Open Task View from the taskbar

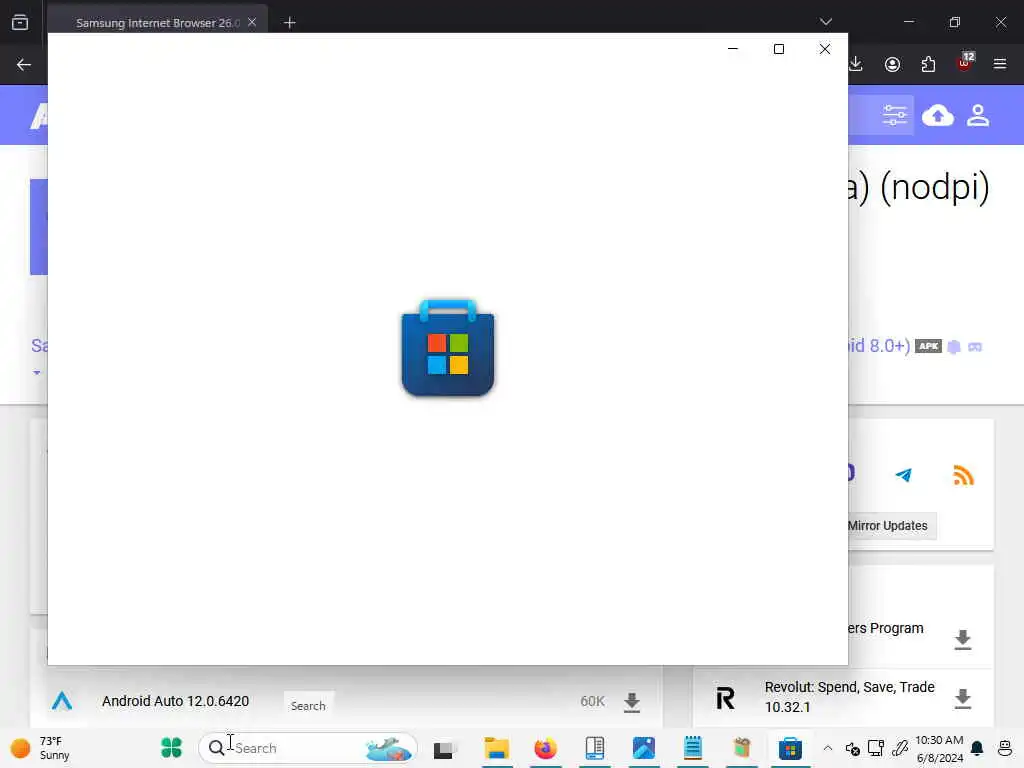pos(444,748)
